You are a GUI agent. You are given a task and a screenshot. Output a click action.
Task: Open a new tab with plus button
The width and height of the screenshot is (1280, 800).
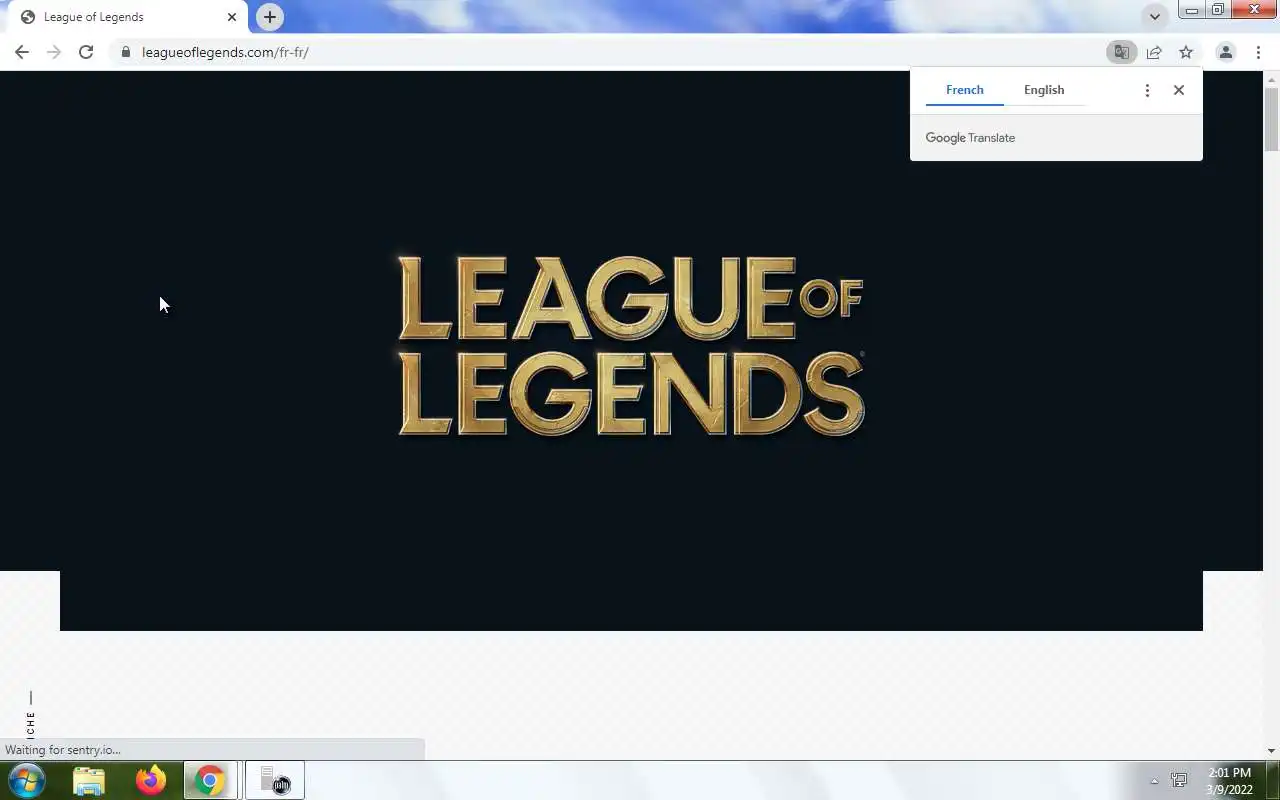(x=269, y=17)
